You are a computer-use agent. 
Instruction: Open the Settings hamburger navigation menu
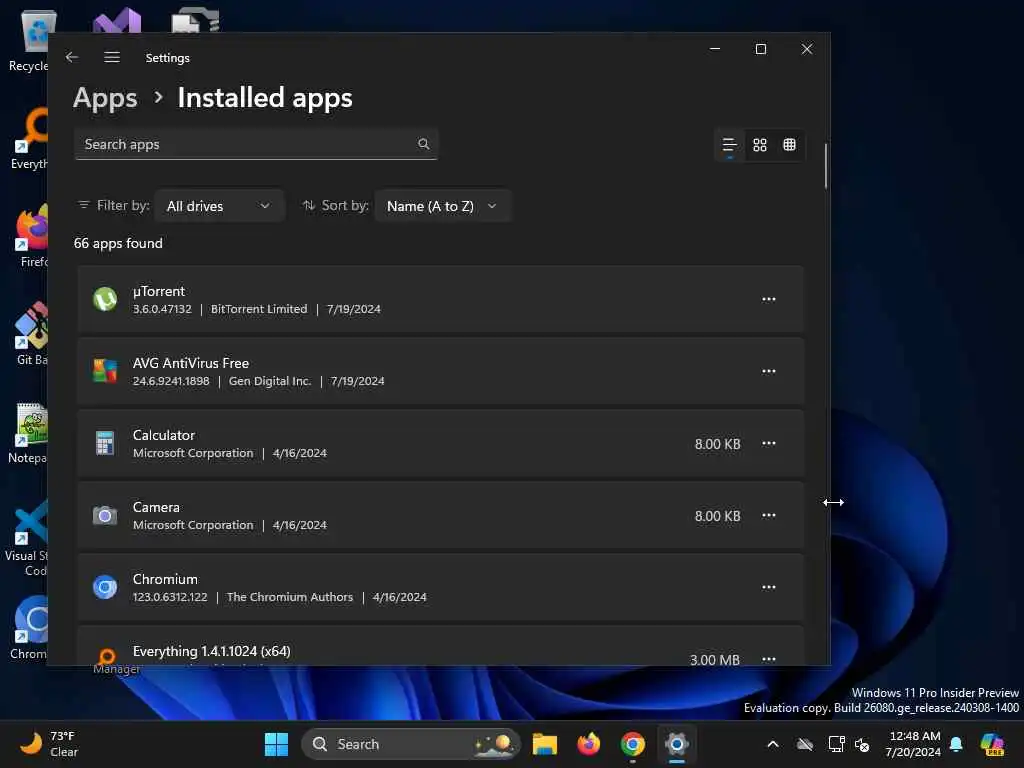click(x=112, y=57)
